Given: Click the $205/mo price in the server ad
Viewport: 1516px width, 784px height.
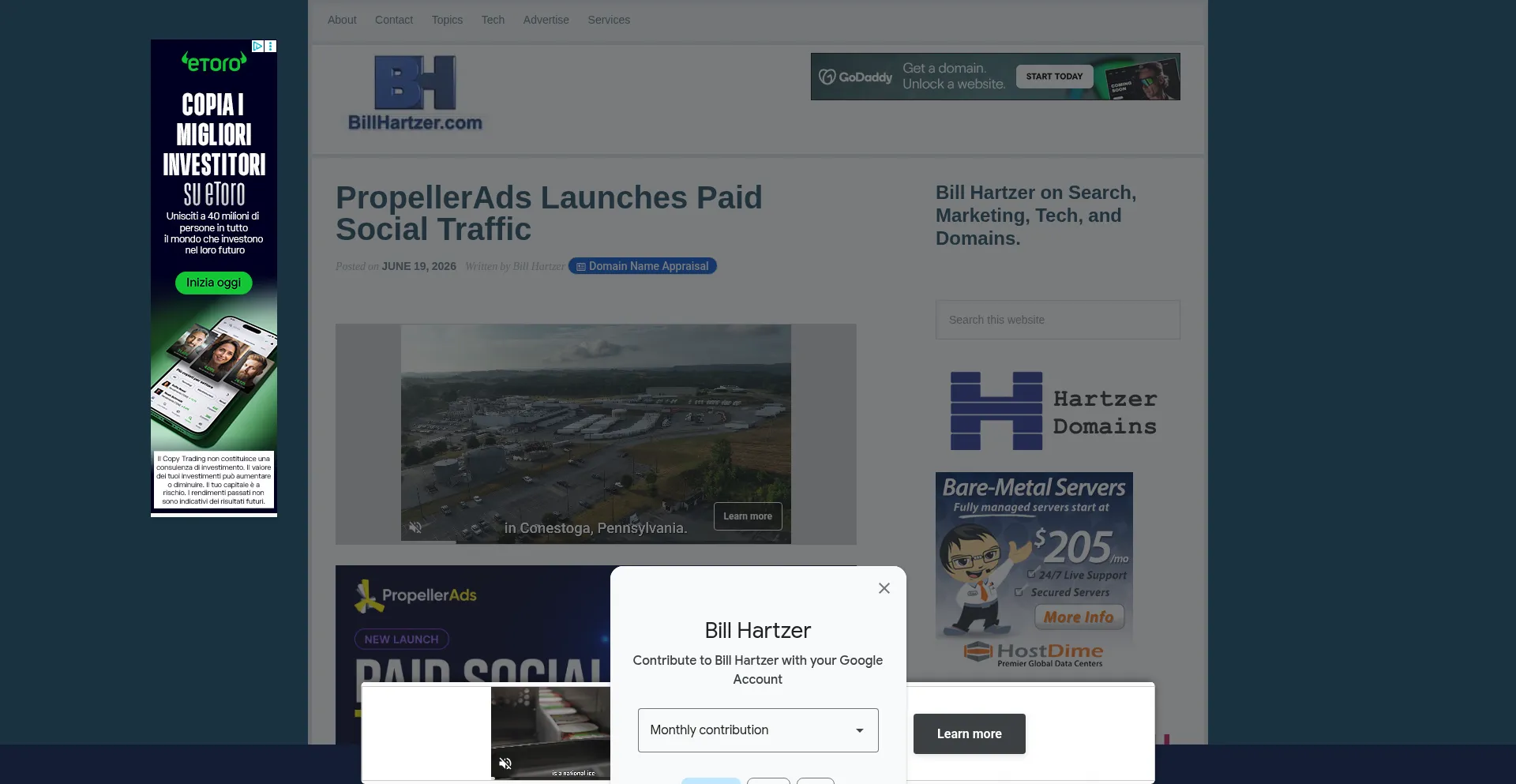Looking at the screenshot, I should (1080, 546).
